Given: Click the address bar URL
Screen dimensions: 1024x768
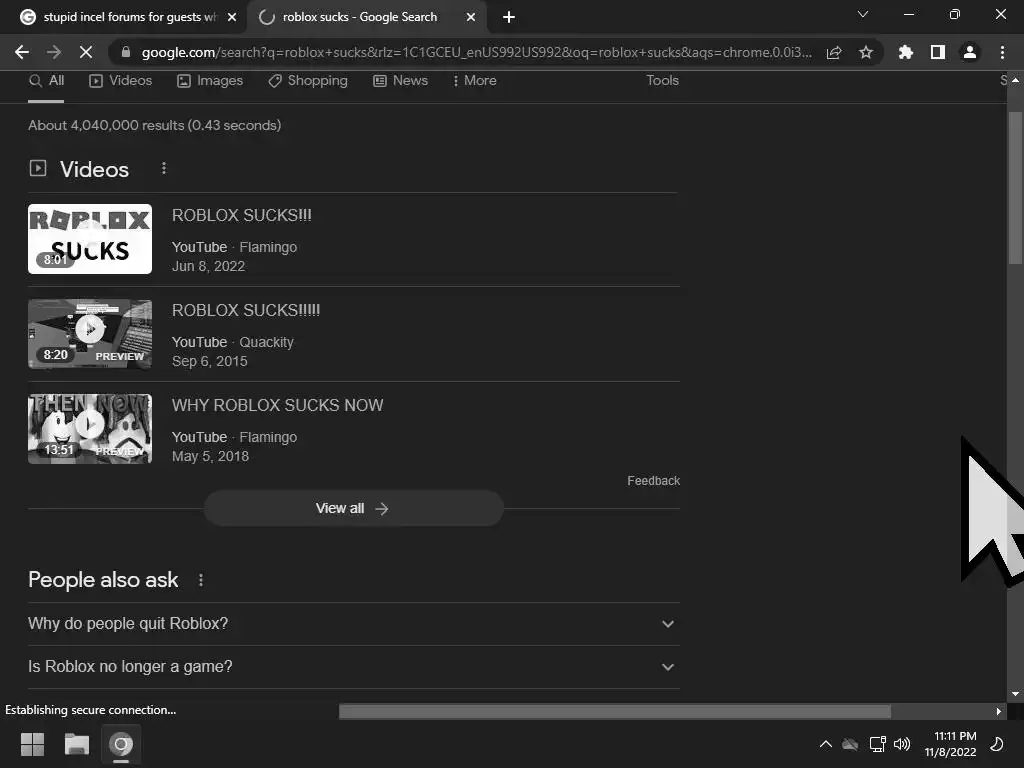Looking at the screenshot, I should (x=477, y=52).
